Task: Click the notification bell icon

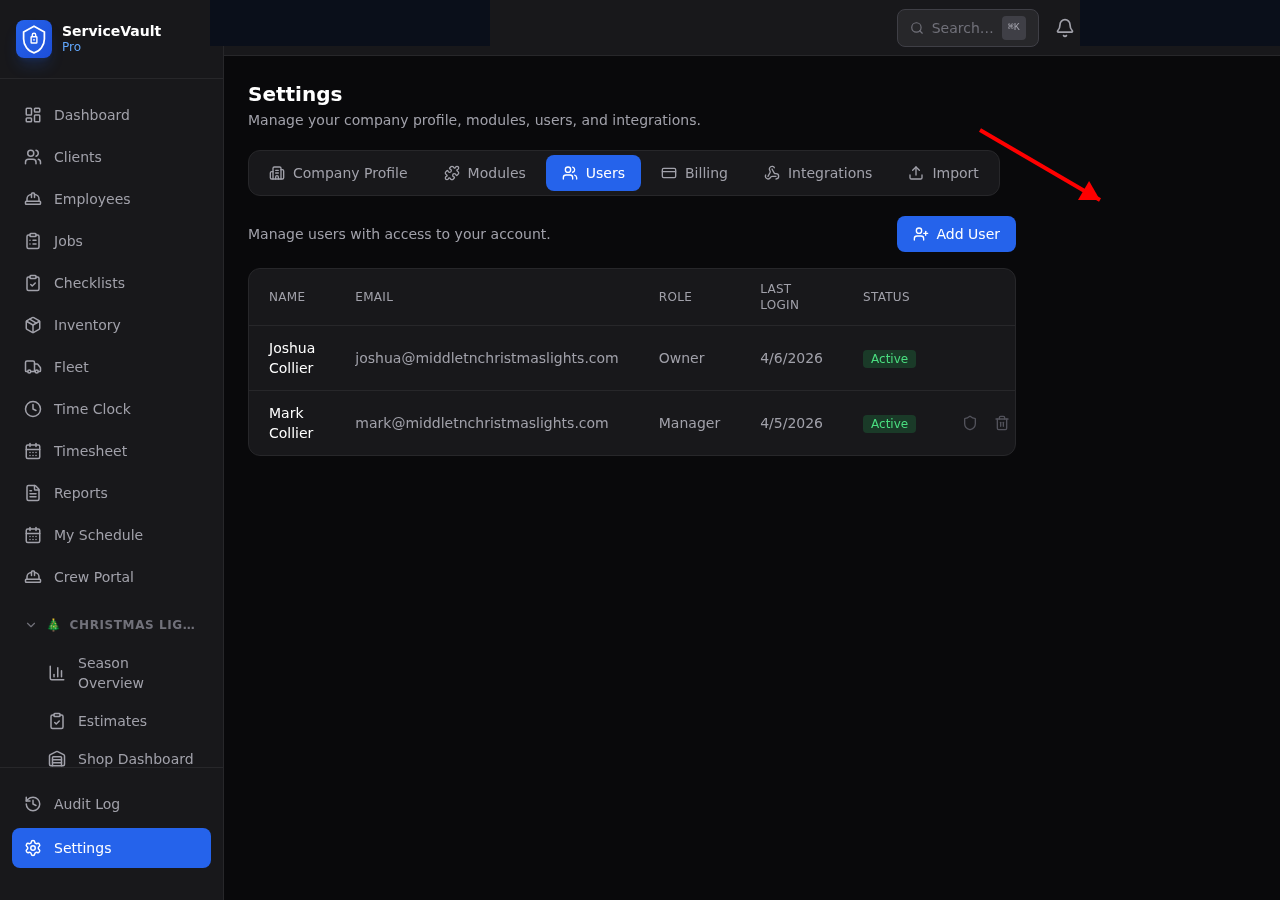Action: point(1064,27)
